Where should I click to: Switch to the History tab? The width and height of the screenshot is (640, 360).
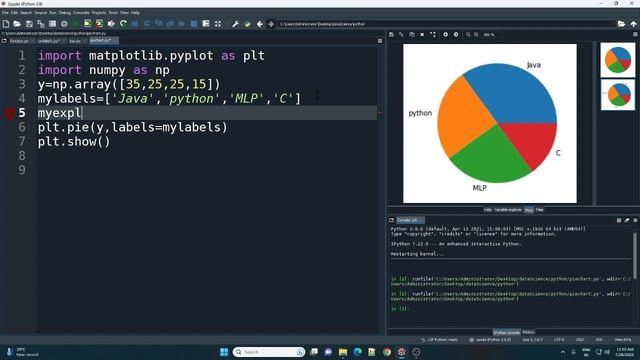(528, 332)
